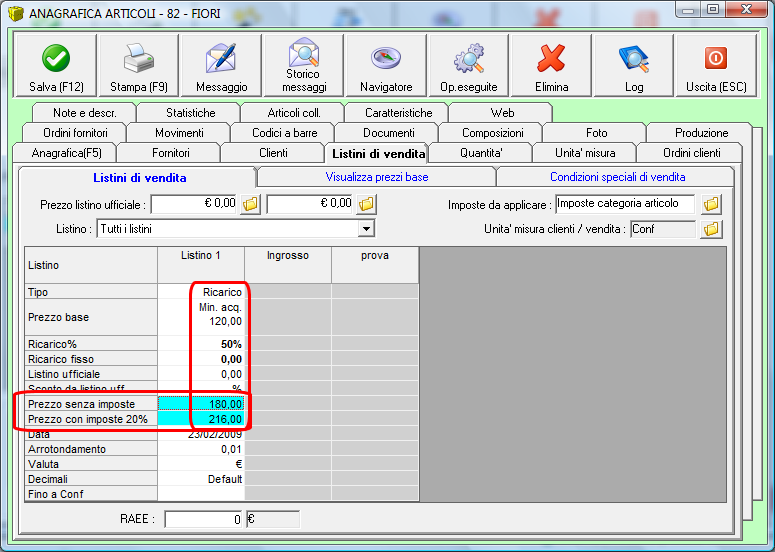View Op.eseguite operations log

tap(469, 65)
